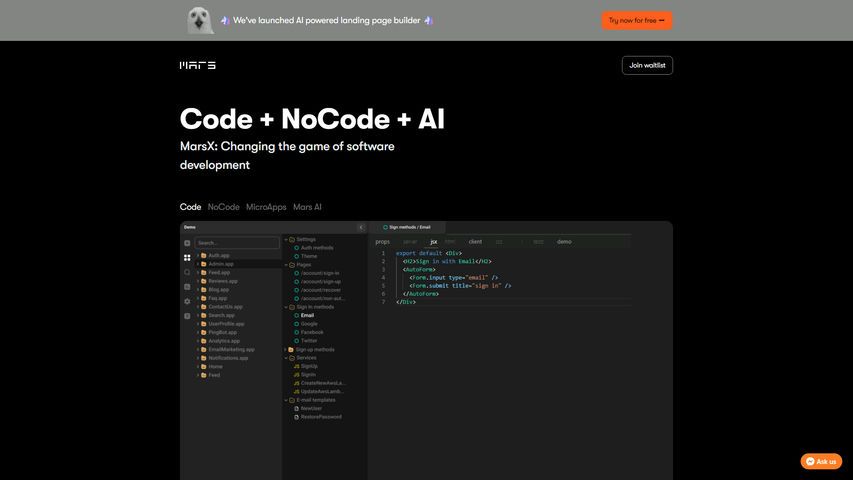The width and height of the screenshot is (853, 480).
Task: Select the Facebook sign-in method item
Action: [312, 332]
